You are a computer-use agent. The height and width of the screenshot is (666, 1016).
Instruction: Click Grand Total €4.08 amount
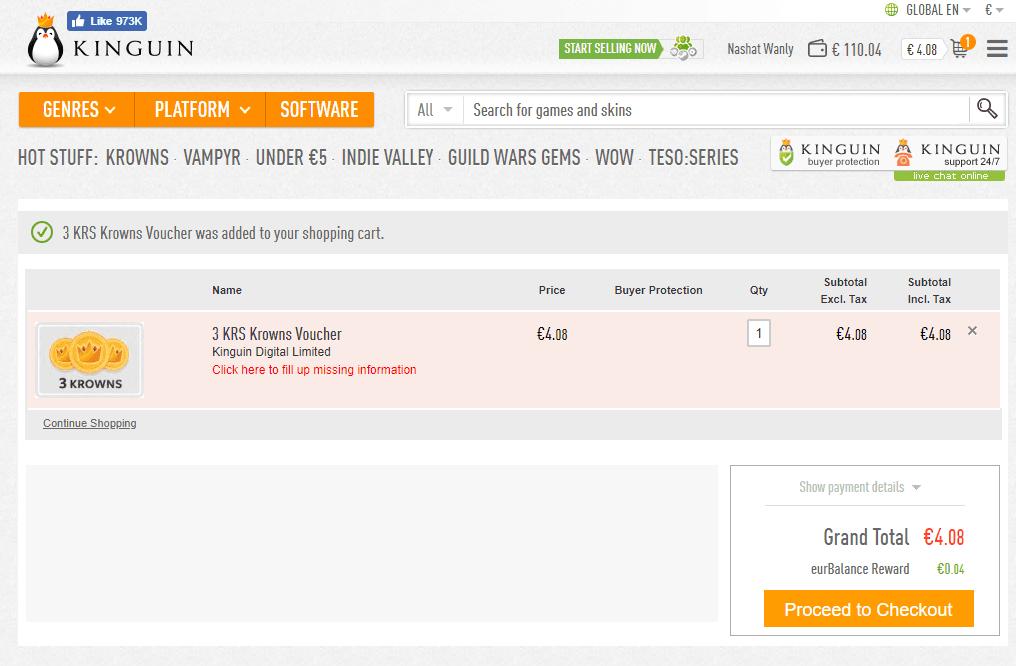(943, 537)
